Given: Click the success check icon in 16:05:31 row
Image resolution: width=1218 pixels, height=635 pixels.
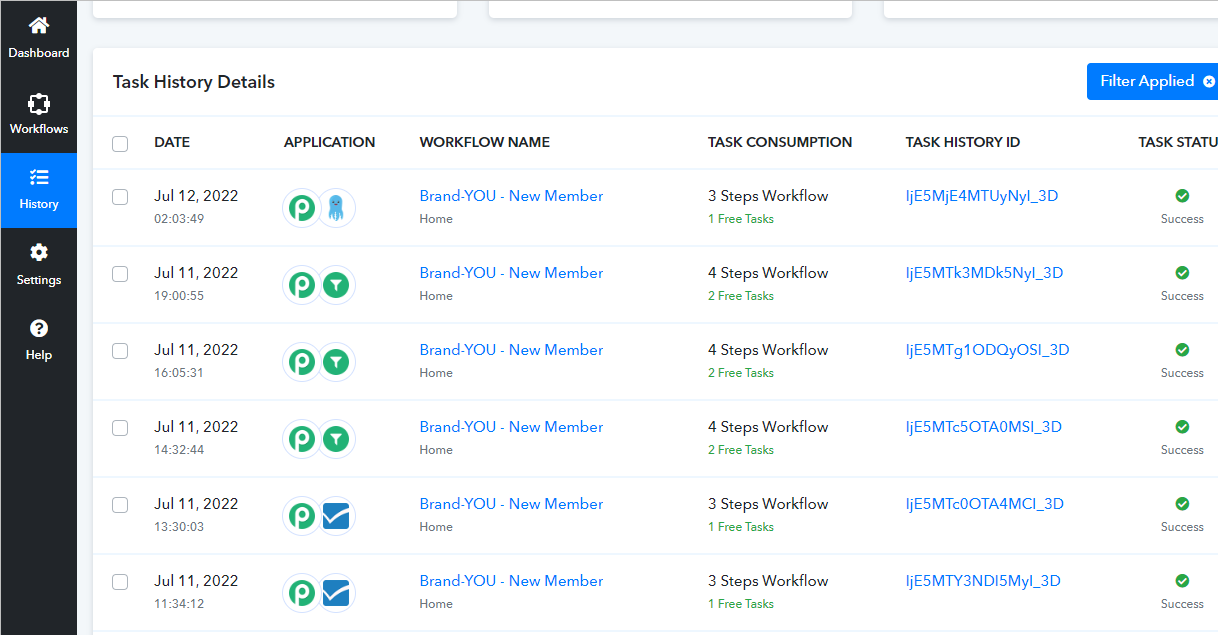Looking at the screenshot, I should pyautogui.click(x=1182, y=350).
